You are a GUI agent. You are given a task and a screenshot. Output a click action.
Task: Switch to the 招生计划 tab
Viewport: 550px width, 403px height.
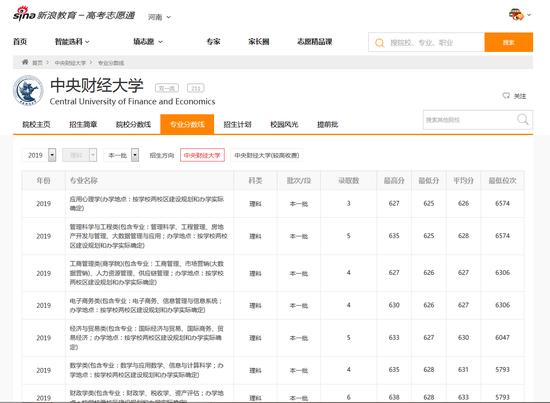[x=237, y=125]
